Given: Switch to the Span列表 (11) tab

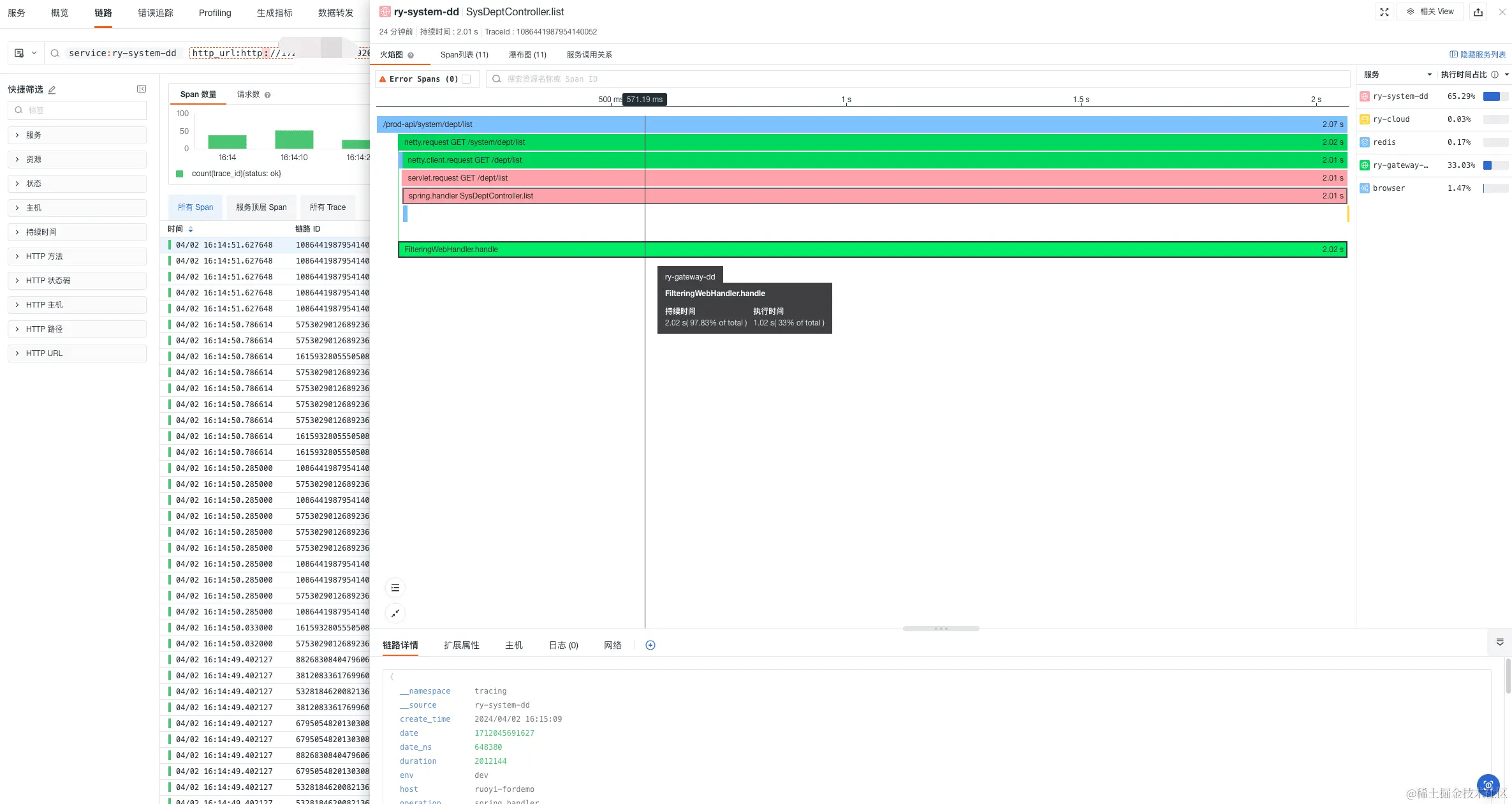Looking at the screenshot, I should (x=464, y=55).
